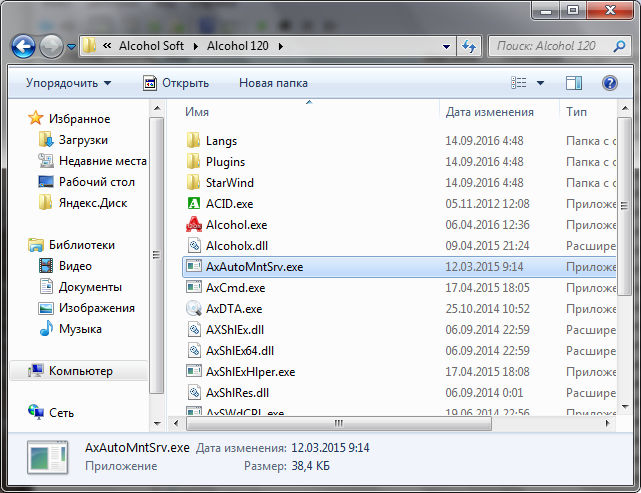The height and width of the screenshot is (493, 641).
Task: Expand arrow after Alcohol 120 breadcrumb
Action: pos(280,46)
